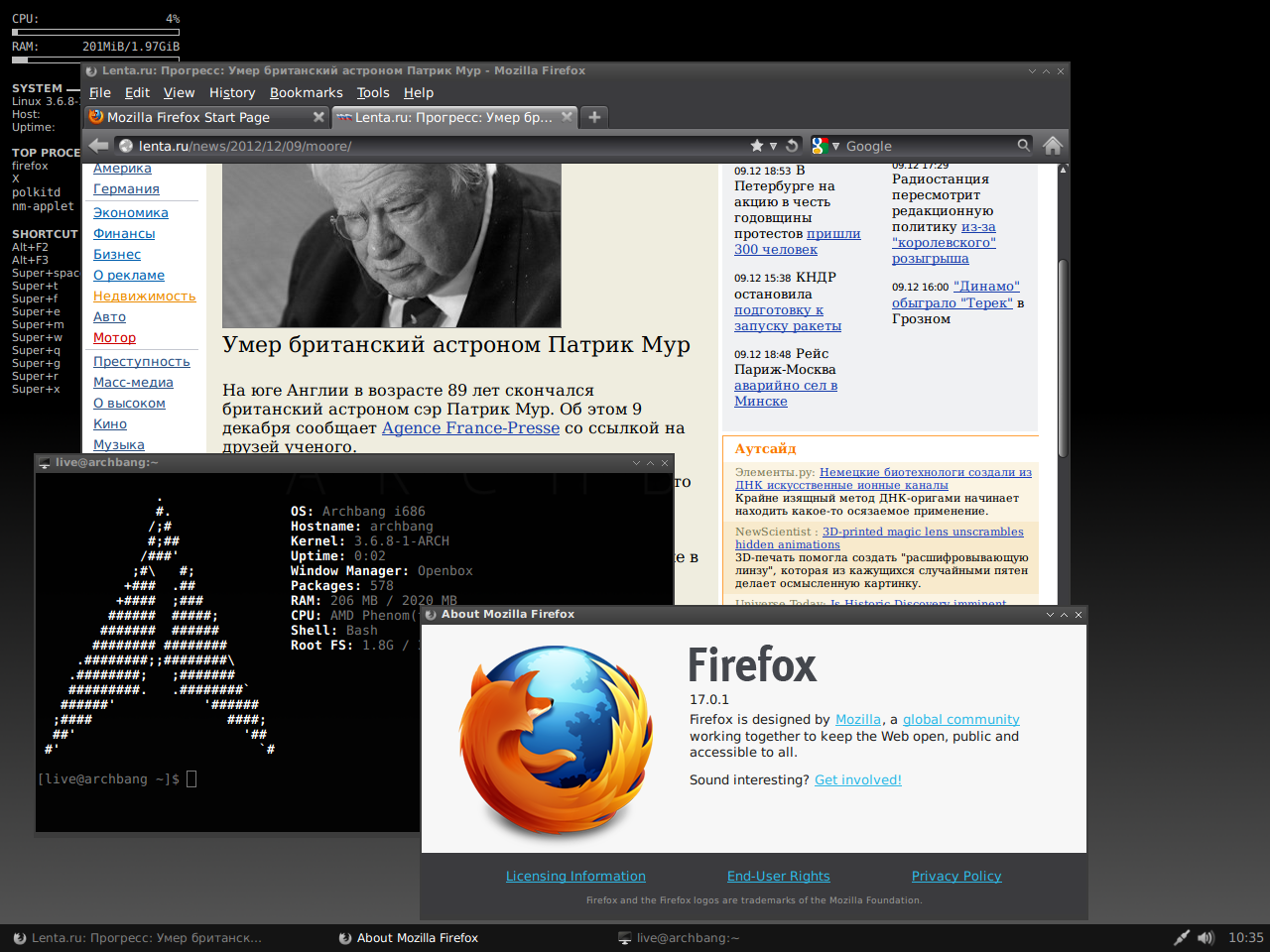1270x952 pixels.
Task: Click the network applet icon in system tray
Action: pos(1181,937)
